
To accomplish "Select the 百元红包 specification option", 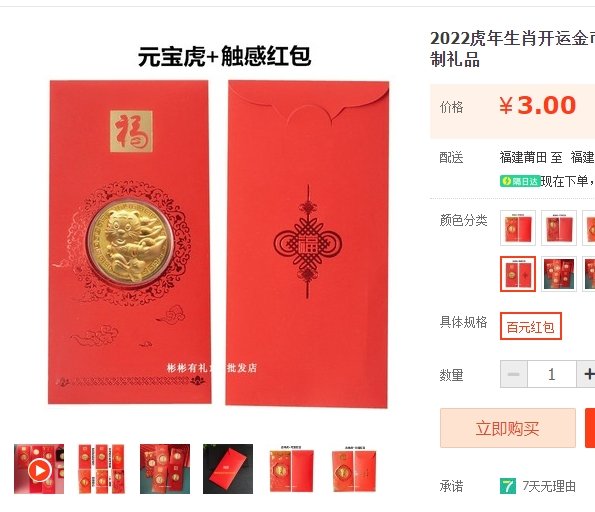I will (530, 326).
